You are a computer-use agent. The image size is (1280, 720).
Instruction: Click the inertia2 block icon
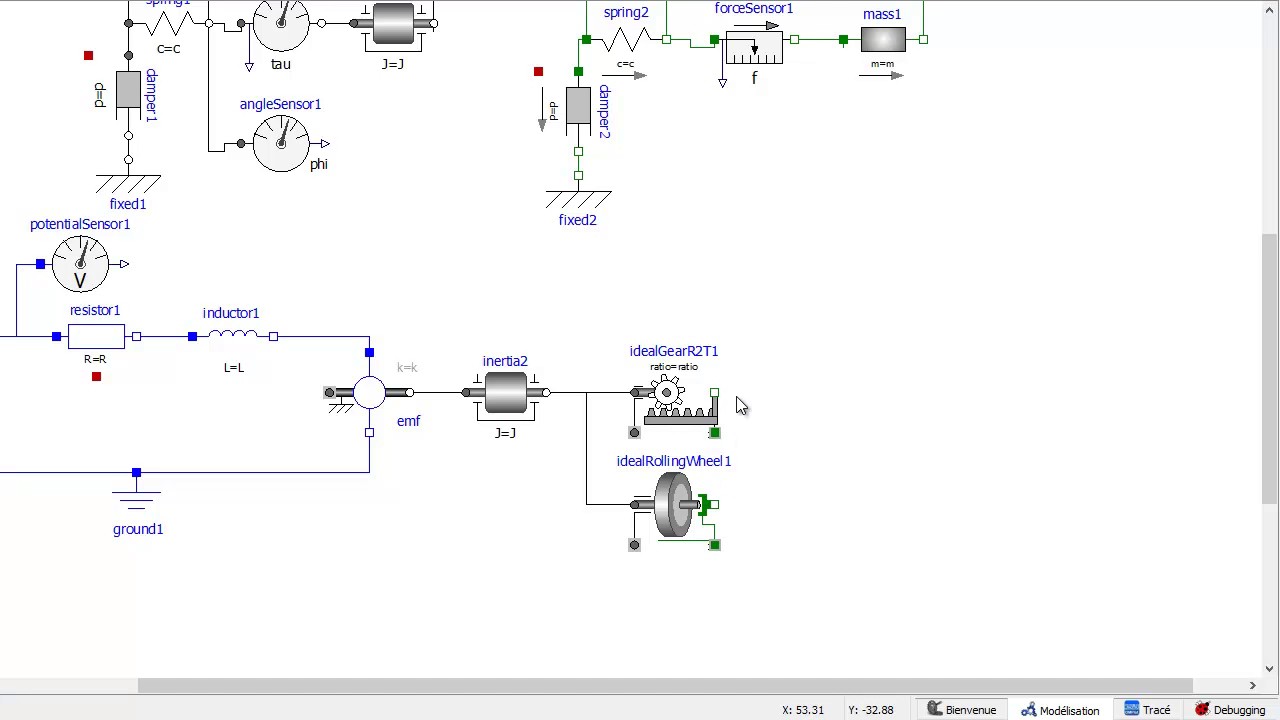[x=505, y=393]
